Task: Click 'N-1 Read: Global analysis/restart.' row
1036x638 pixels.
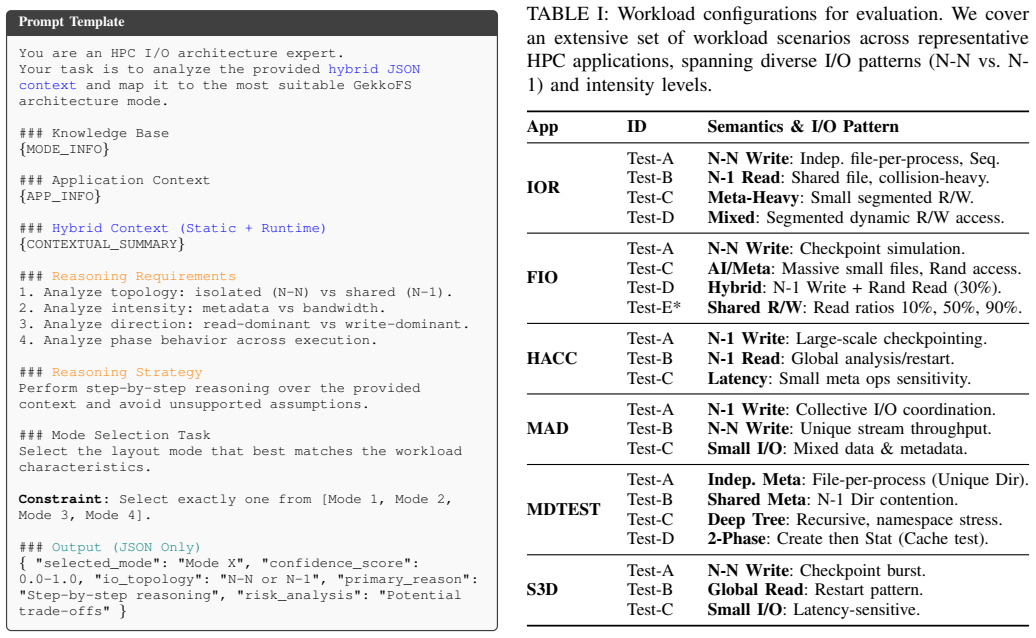Action: point(831,359)
